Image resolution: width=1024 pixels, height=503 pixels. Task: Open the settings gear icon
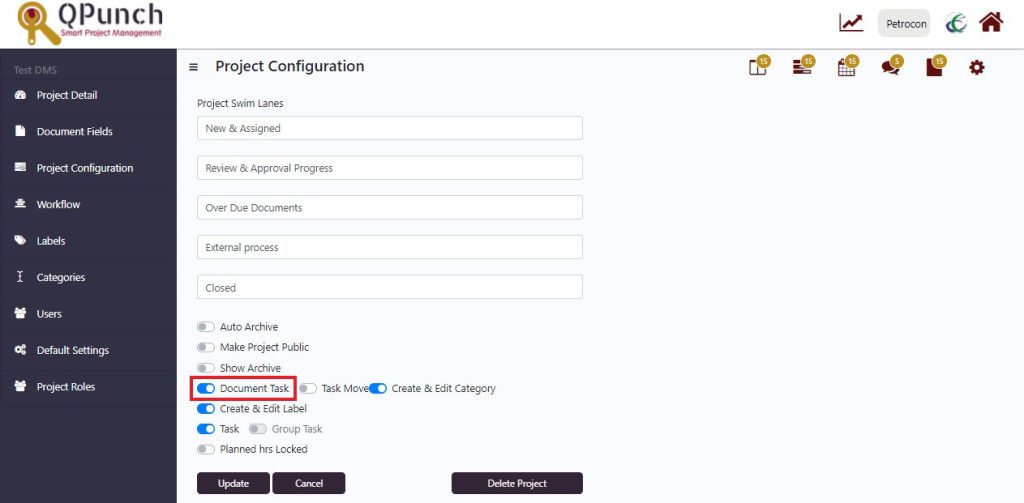point(976,67)
